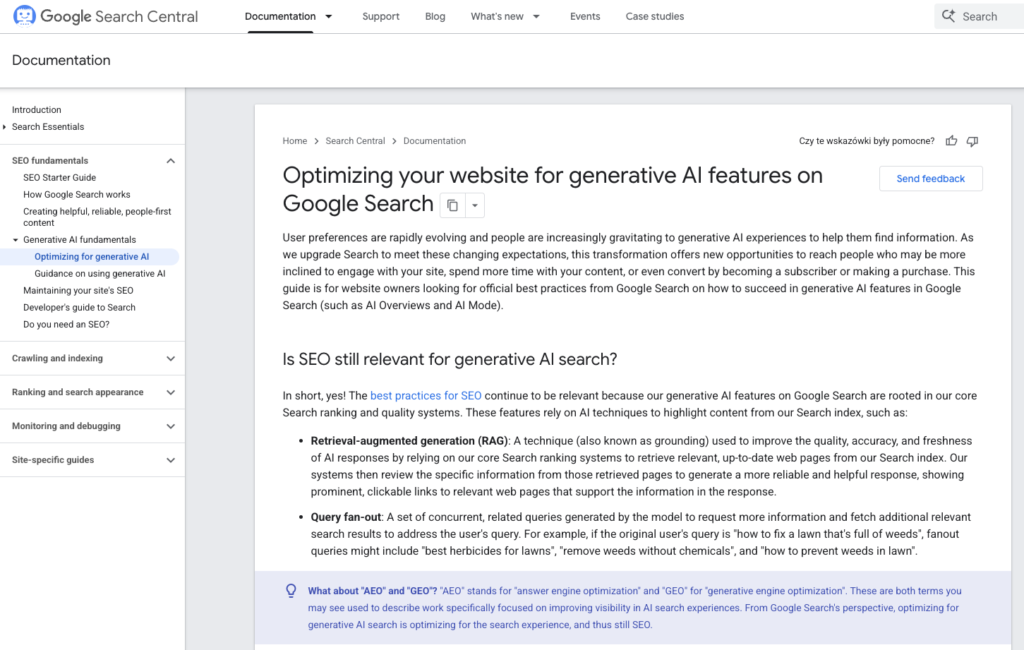Select Optimizing for generative AI item
The width and height of the screenshot is (1024, 650).
[x=91, y=257]
